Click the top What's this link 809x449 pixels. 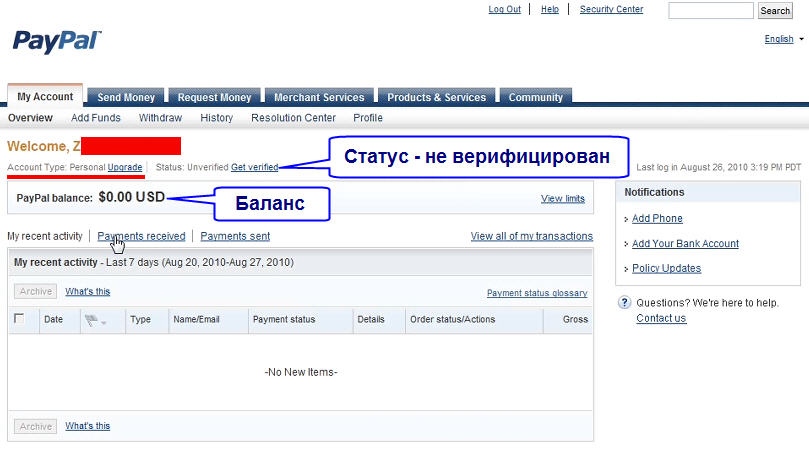88,292
